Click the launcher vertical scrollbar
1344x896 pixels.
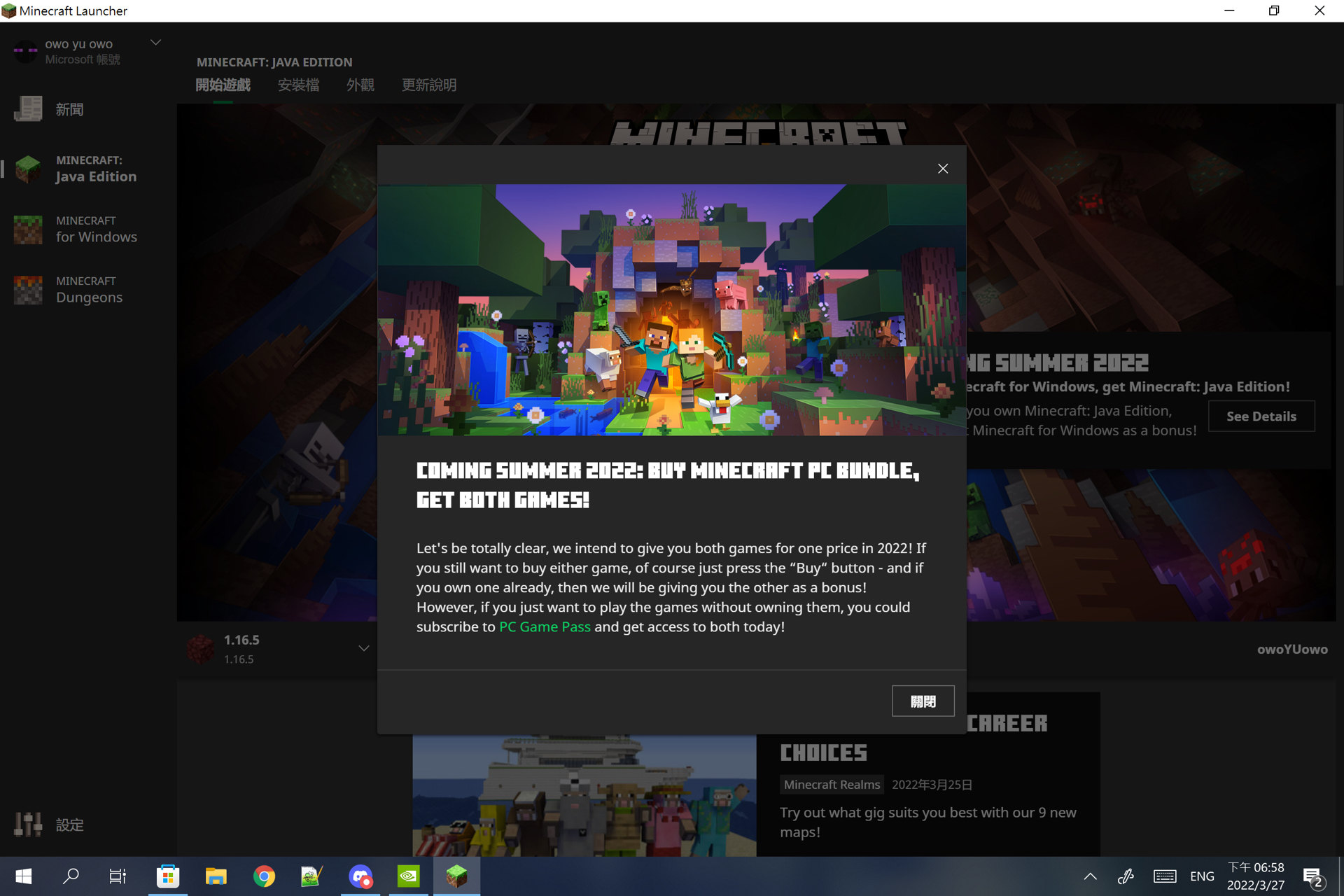pos(1339,196)
